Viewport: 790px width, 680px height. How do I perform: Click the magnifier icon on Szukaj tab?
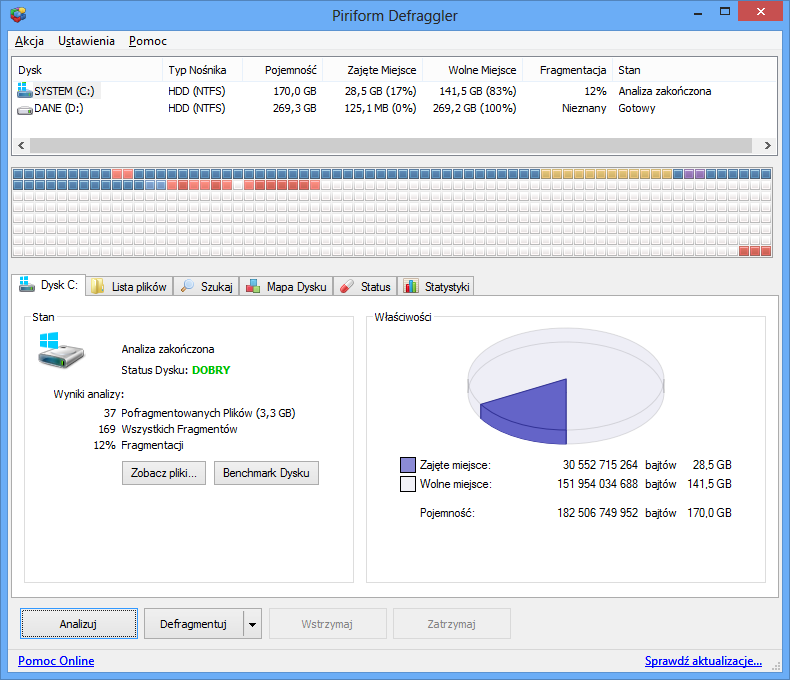[187, 286]
